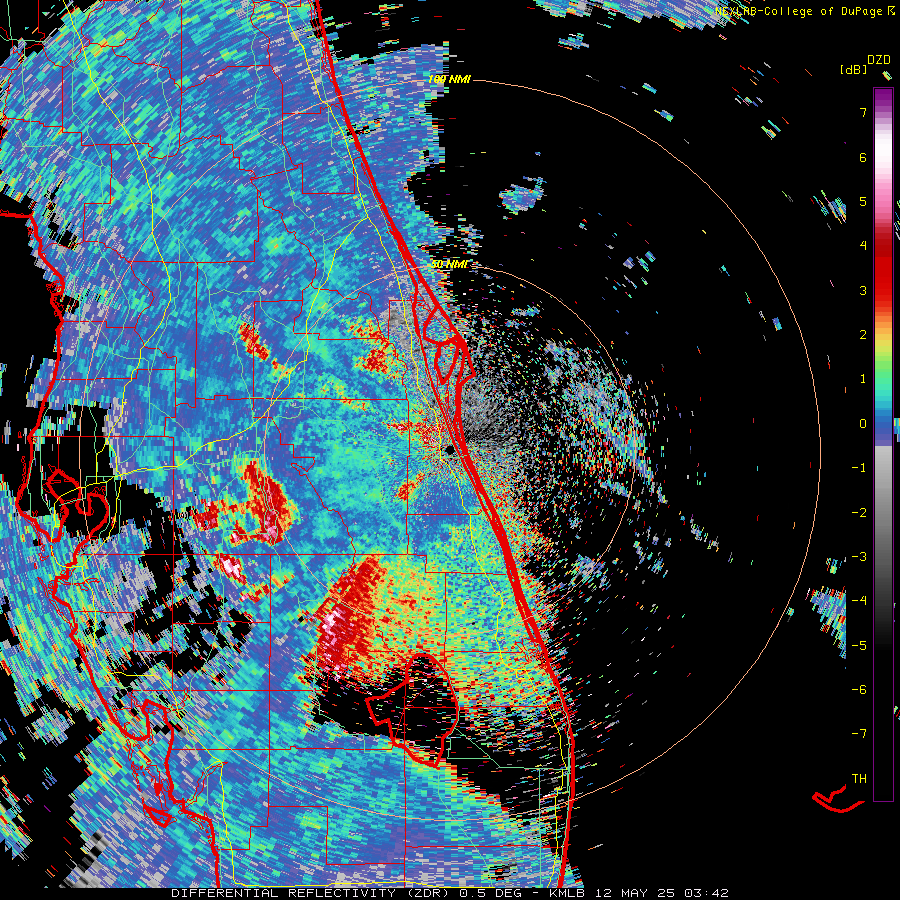Click the 3 value on the color scale
The image size is (900, 900).
pyautogui.click(x=863, y=290)
